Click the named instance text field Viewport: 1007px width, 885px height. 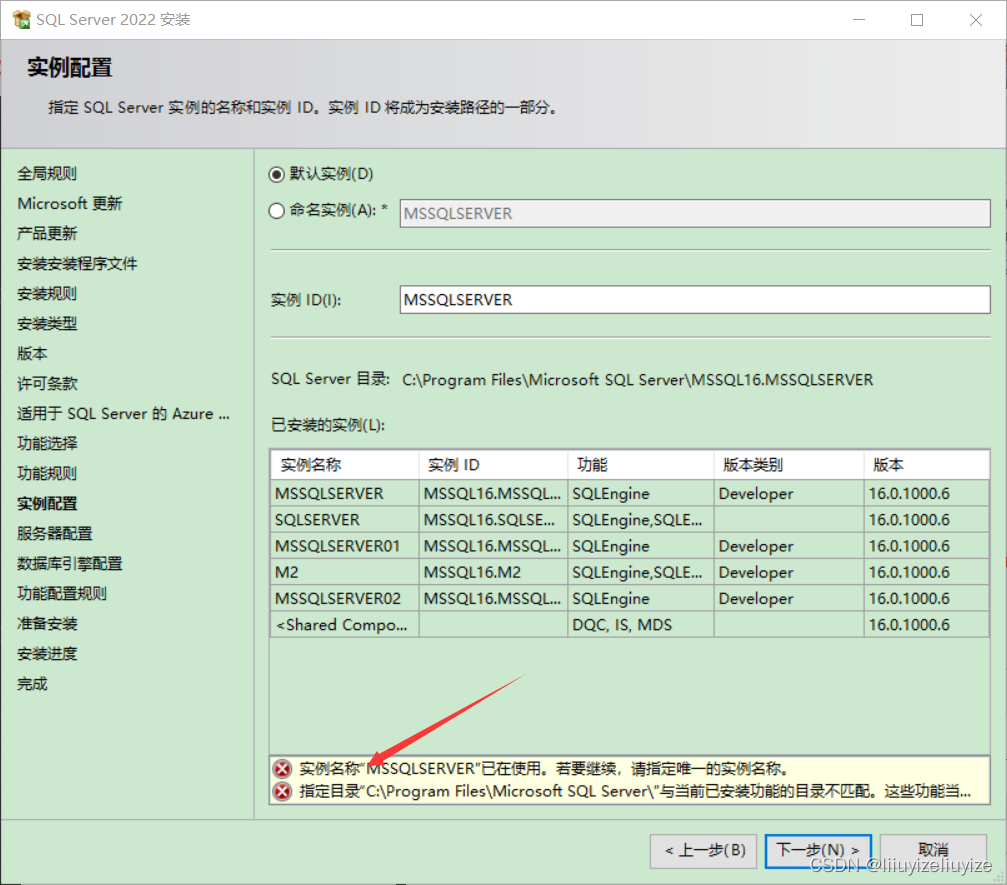click(695, 213)
